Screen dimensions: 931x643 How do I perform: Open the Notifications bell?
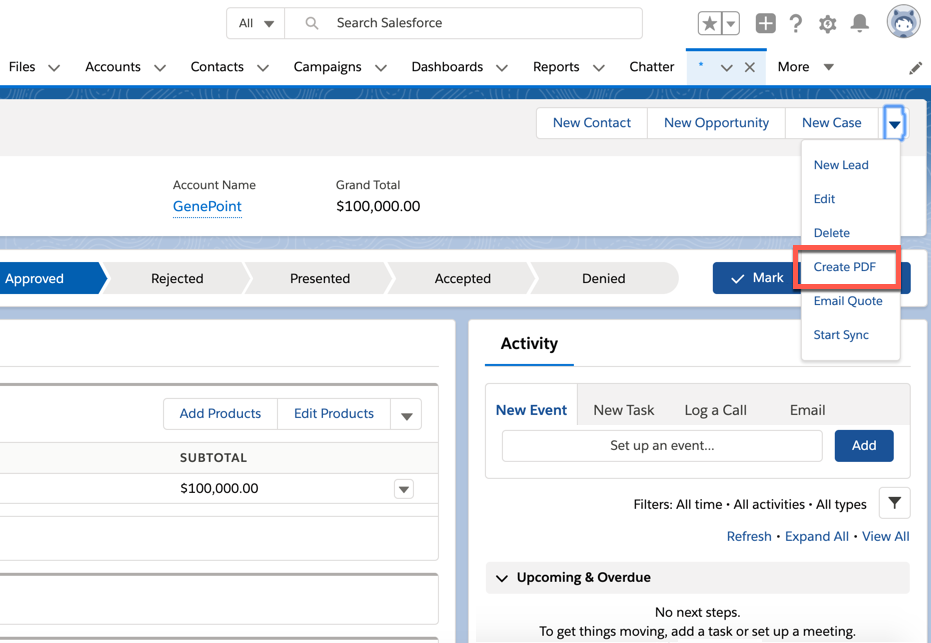(x=859, y=23)
